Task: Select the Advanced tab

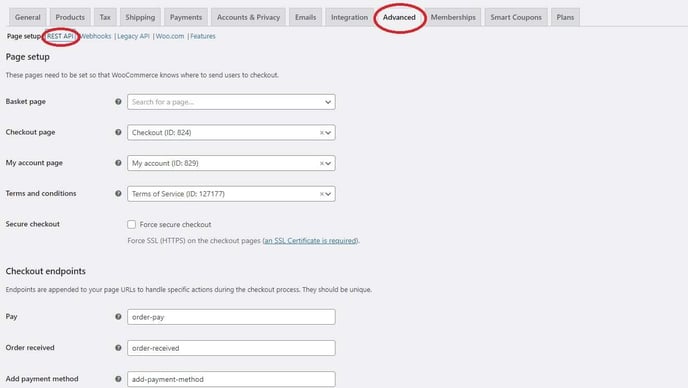Action: pos(399,17)
